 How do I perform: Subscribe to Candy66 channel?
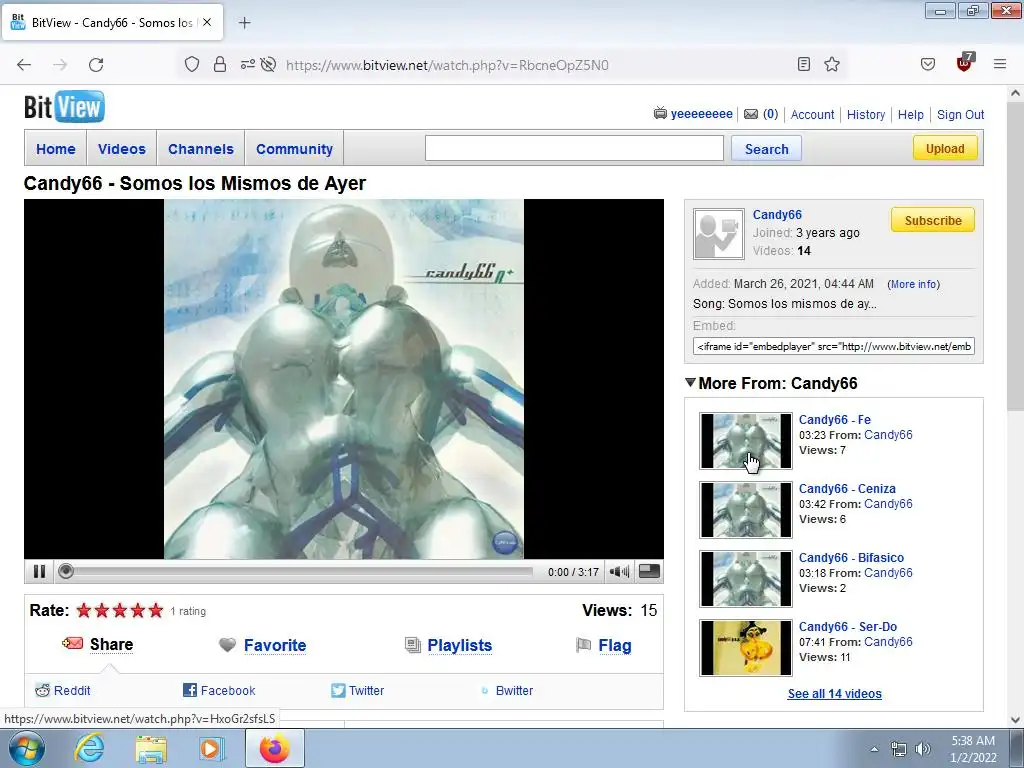tap(933, 220)
